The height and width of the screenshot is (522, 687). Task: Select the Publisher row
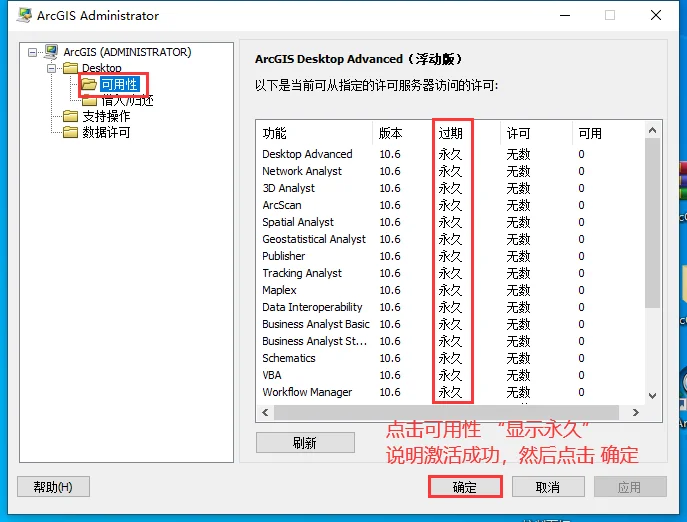tap(451, 256)
